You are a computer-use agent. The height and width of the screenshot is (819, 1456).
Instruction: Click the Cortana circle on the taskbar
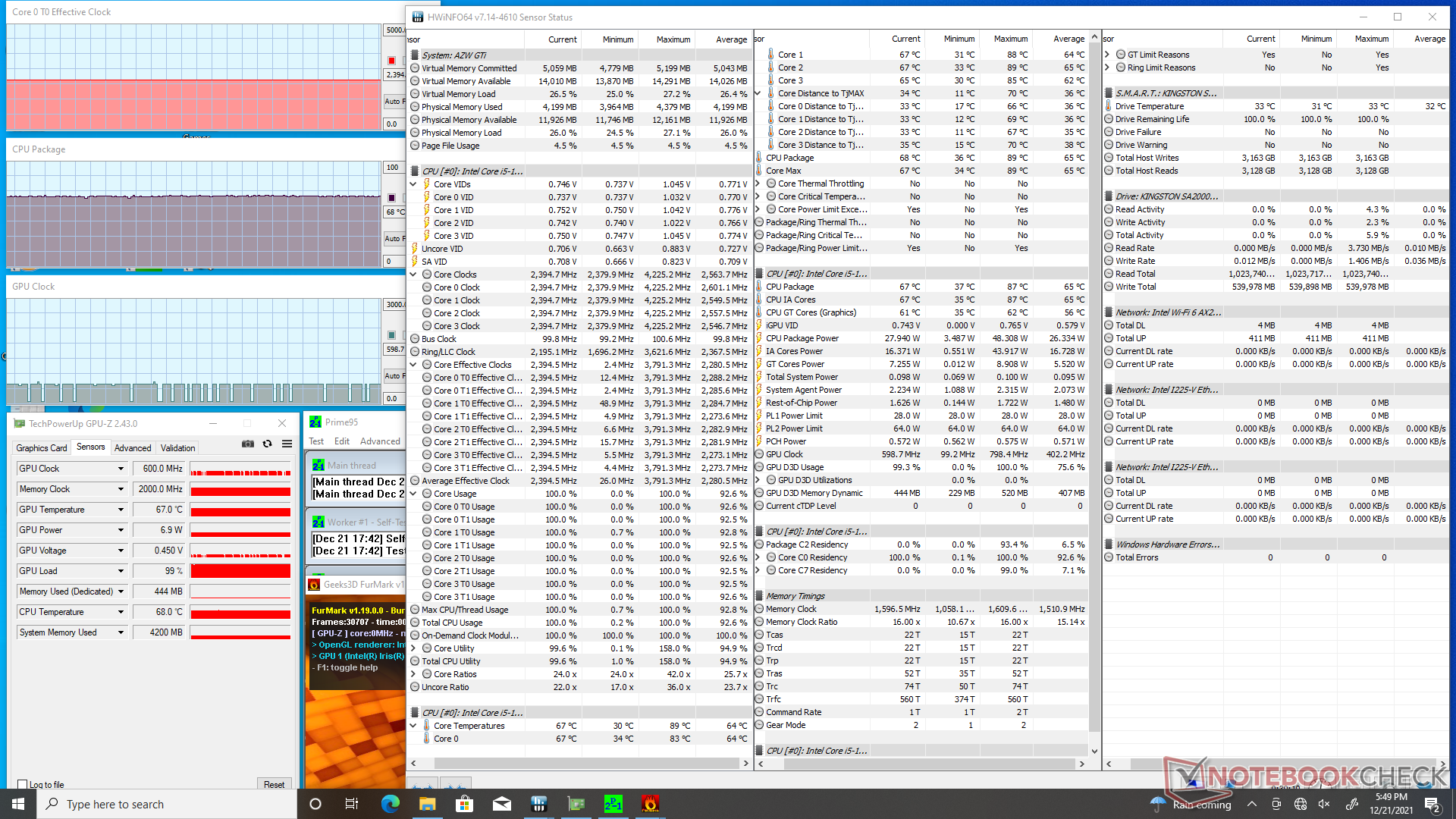315,804
